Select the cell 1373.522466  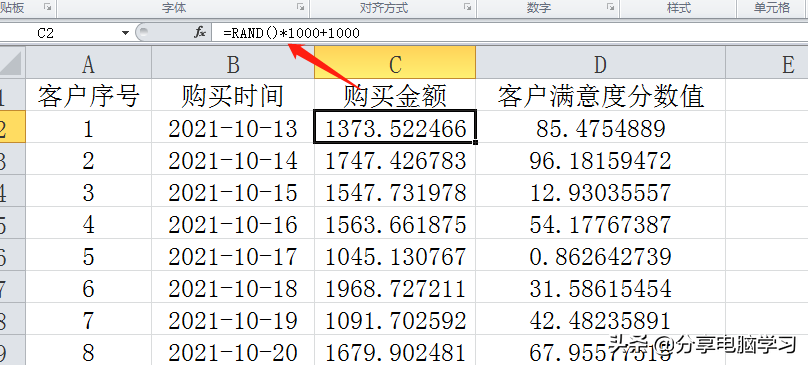(x=395, y=128)
